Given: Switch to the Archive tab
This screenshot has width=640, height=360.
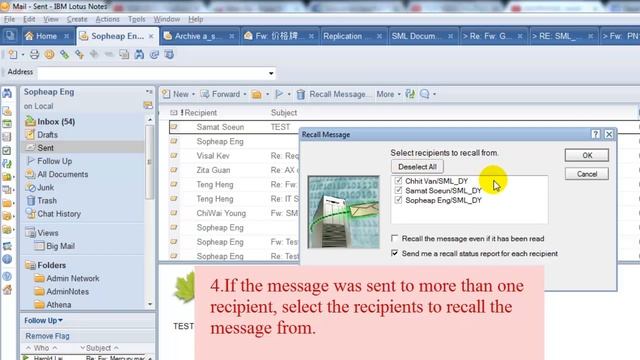Looking at the screenshot, I should [x=200, y=36].
